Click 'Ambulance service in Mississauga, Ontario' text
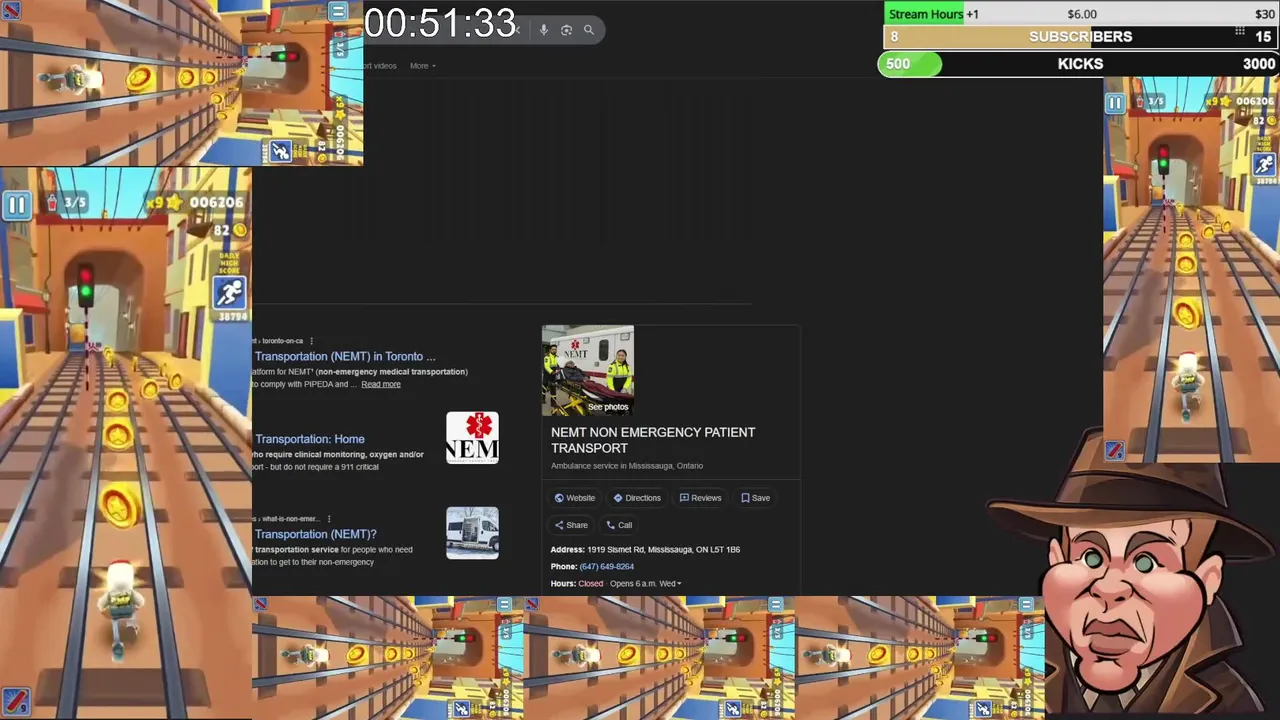 click(x=627, y=466)
